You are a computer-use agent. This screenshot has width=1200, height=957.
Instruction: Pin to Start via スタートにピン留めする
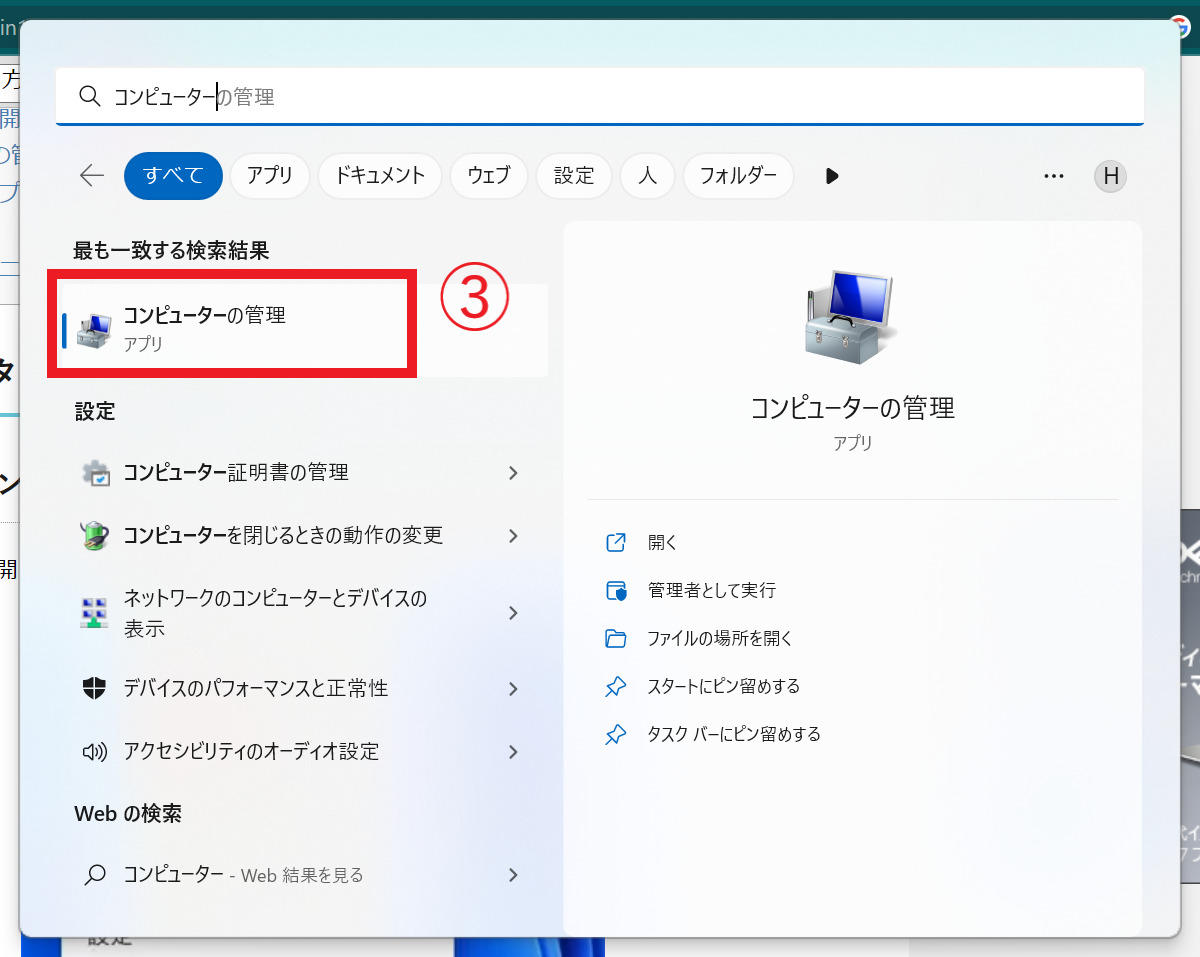pyautogui.click(x=723, y=686)
